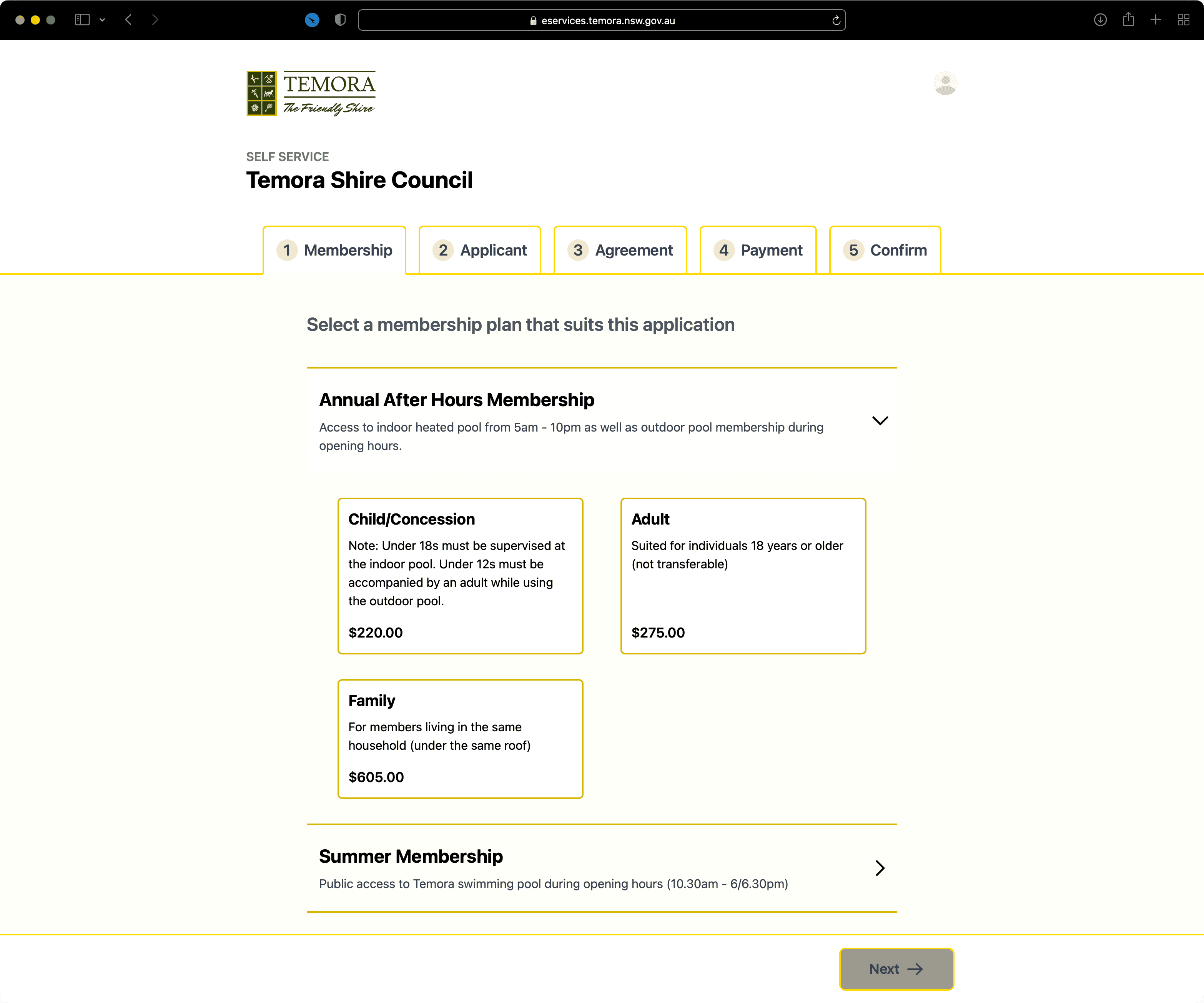Show tab overview grid icon
Screen dimensions: 1204x1003
coord(1183,20)
